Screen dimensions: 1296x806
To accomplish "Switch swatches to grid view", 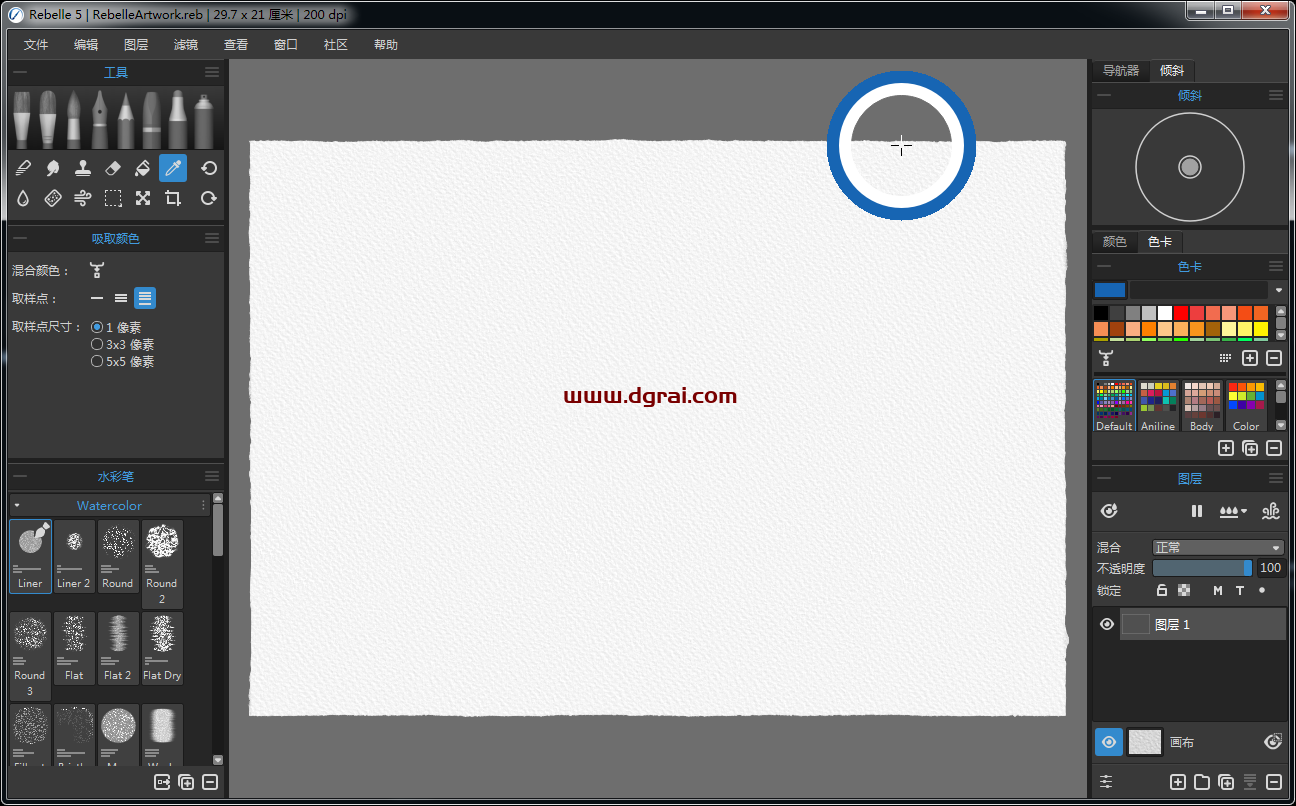I will 1225,358.
